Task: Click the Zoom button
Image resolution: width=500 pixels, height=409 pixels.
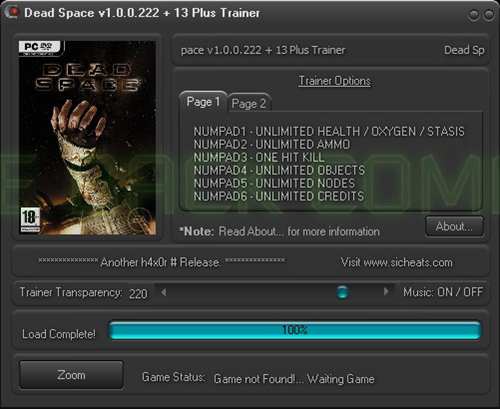Action: point(71,375)
